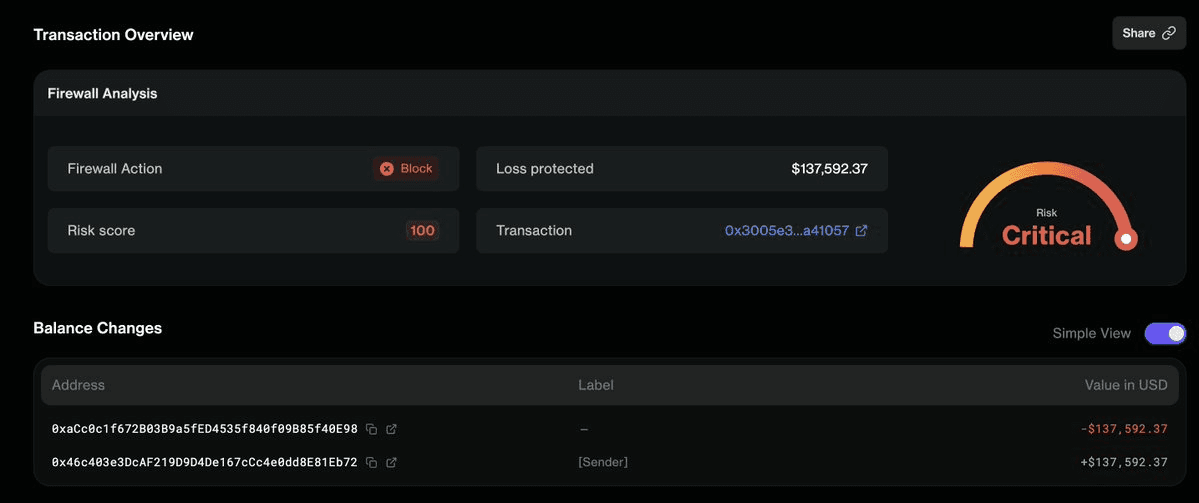Image resolution: width=1199 pixels, height=503 pixels.
Task: Click the Loss protected amount $137,592.37
Action: [x=829, y=169]
